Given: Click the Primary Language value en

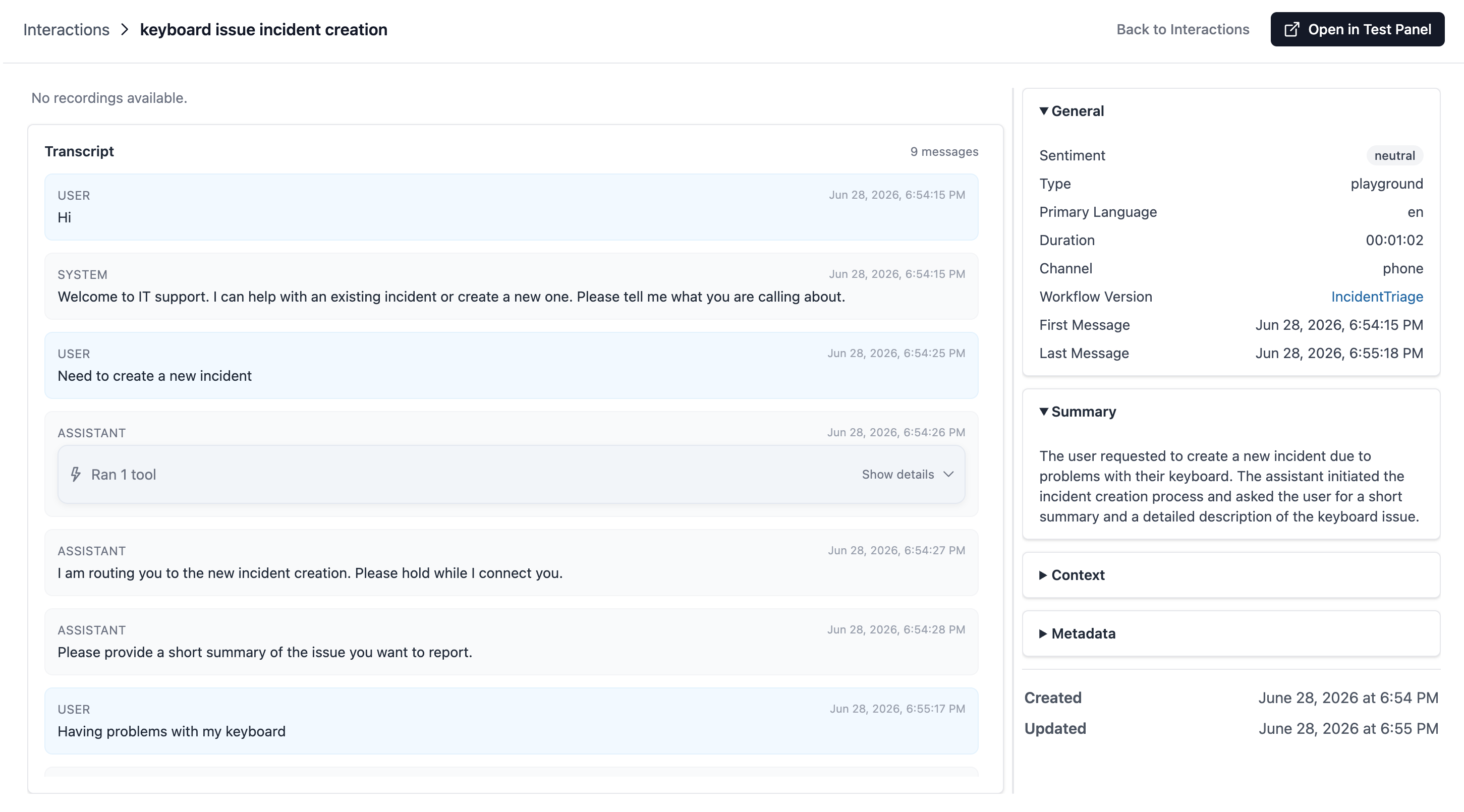Looking at the screenshot, I should (1415, 212).
